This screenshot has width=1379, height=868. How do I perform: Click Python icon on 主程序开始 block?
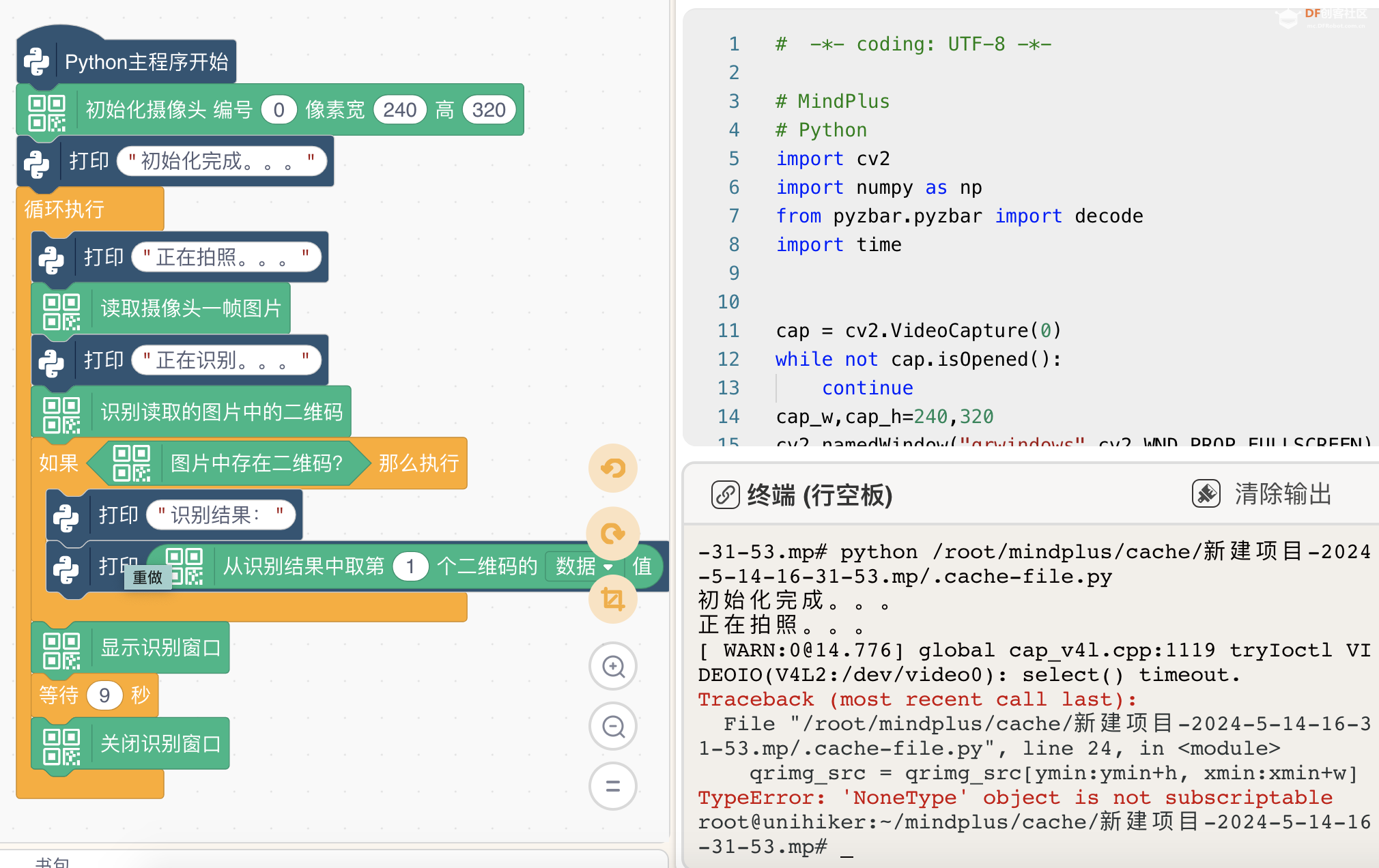tap(36, 62)
